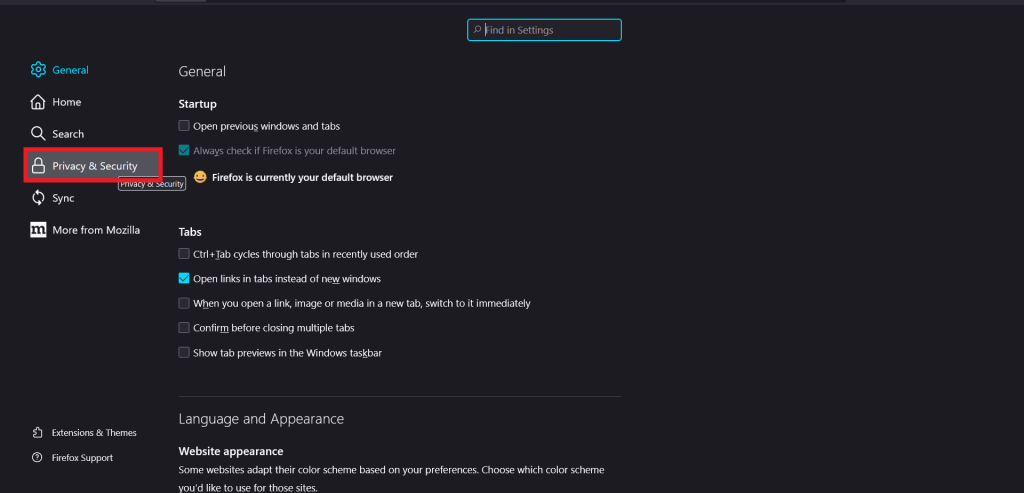The image size is (1024, 493).
Task: Open the Privacy & Security settings category
Action: click(93, 166)
